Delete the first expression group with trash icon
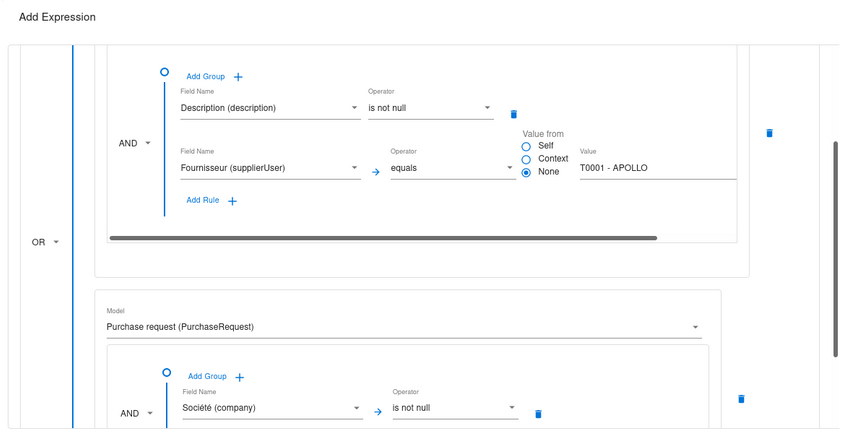 [769, 132]
